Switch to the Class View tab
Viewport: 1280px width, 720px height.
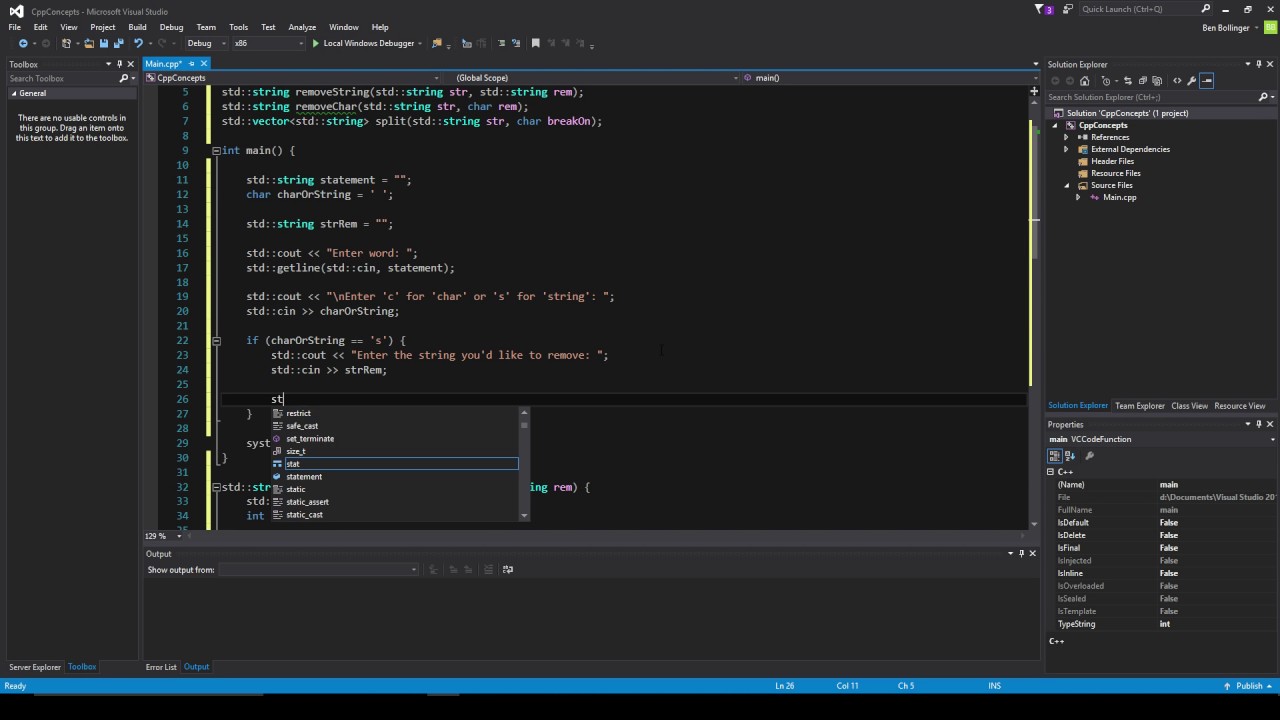click(1189, 406)
